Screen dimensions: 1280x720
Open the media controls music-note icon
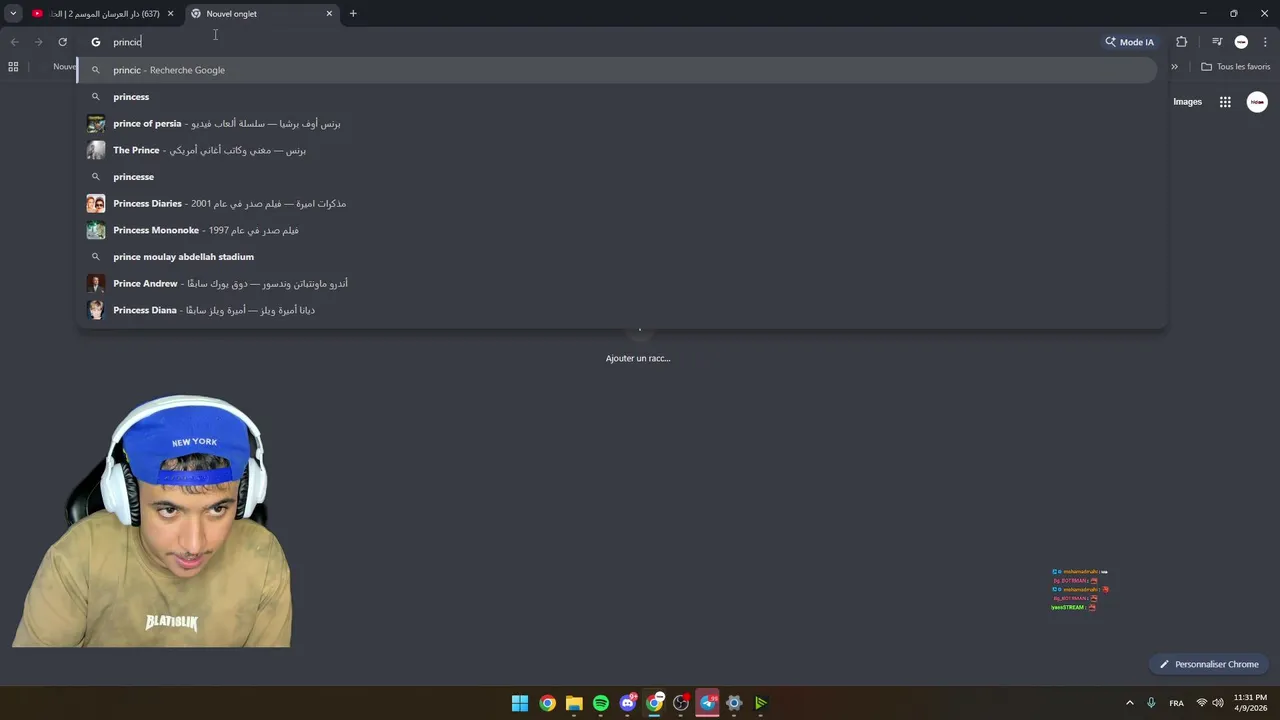(1216, 42)
